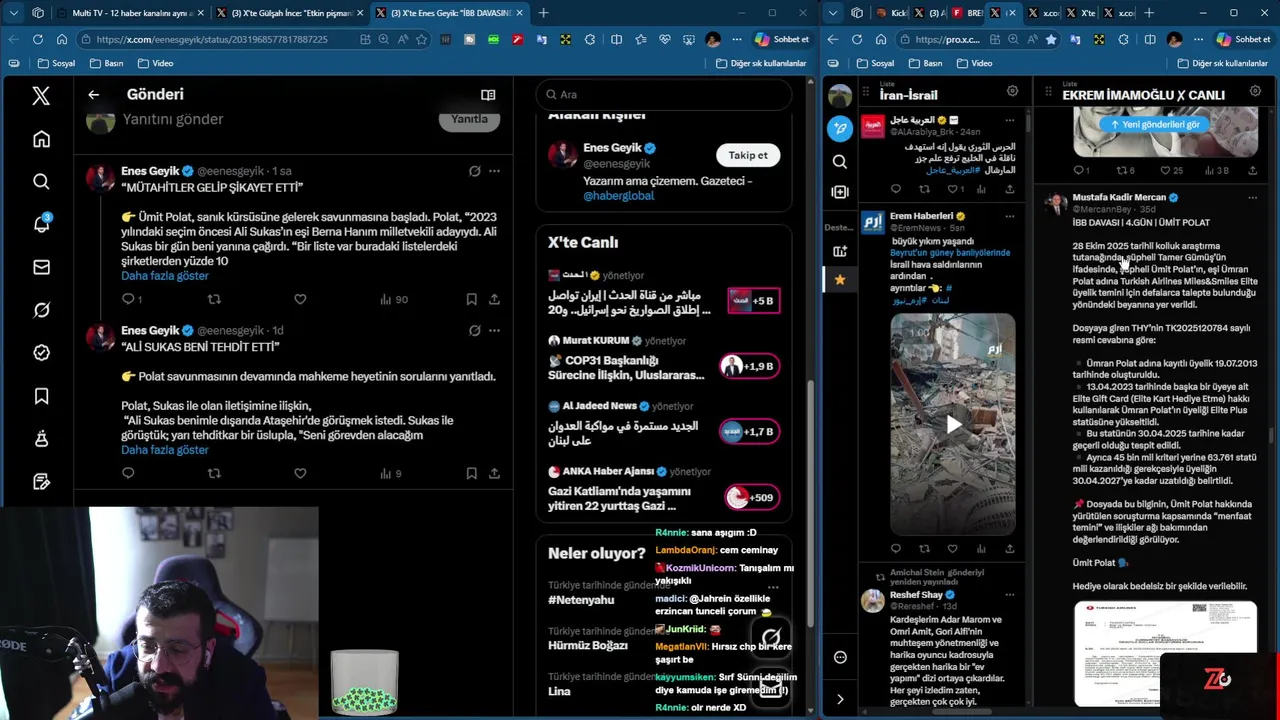Toggle repost on "ALİ SUKAS BENİ TEHDİT ETTİ" post

pos(214,473)
